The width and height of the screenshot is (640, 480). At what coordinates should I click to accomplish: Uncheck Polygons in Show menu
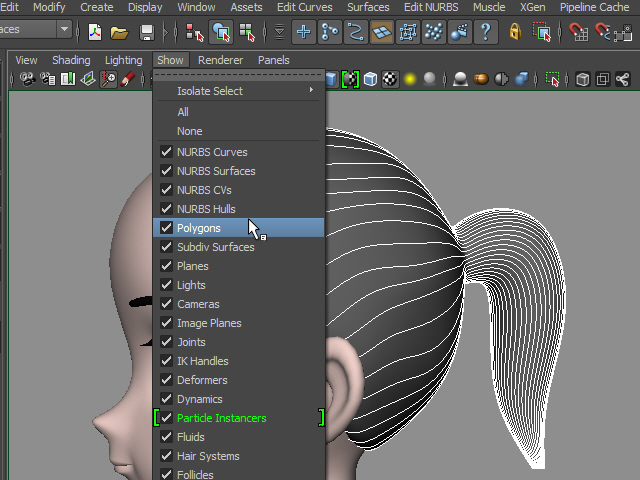pos(166,228)
